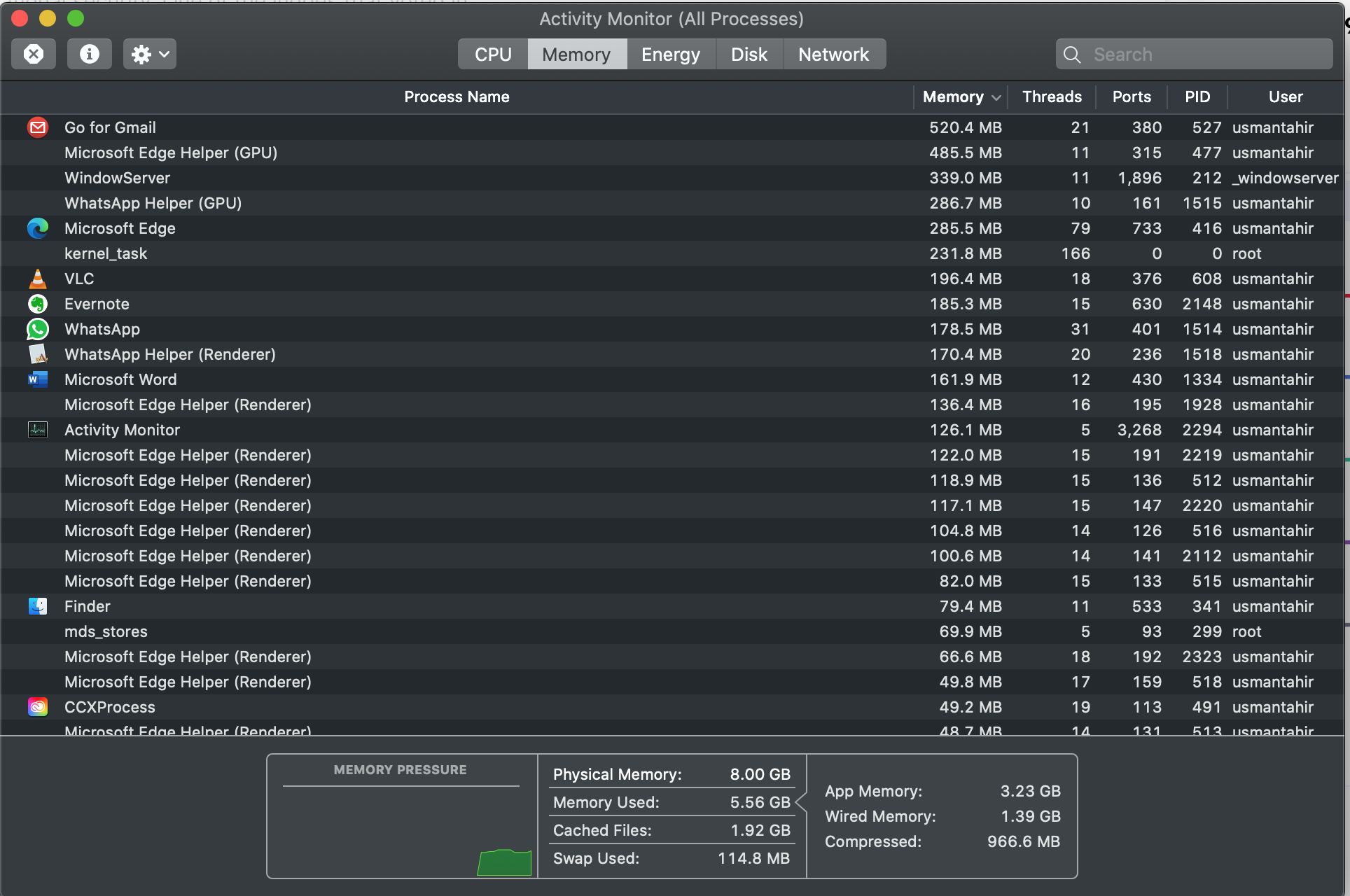Click the App Memory 3.23 GB value

(x=1031, y=791)
